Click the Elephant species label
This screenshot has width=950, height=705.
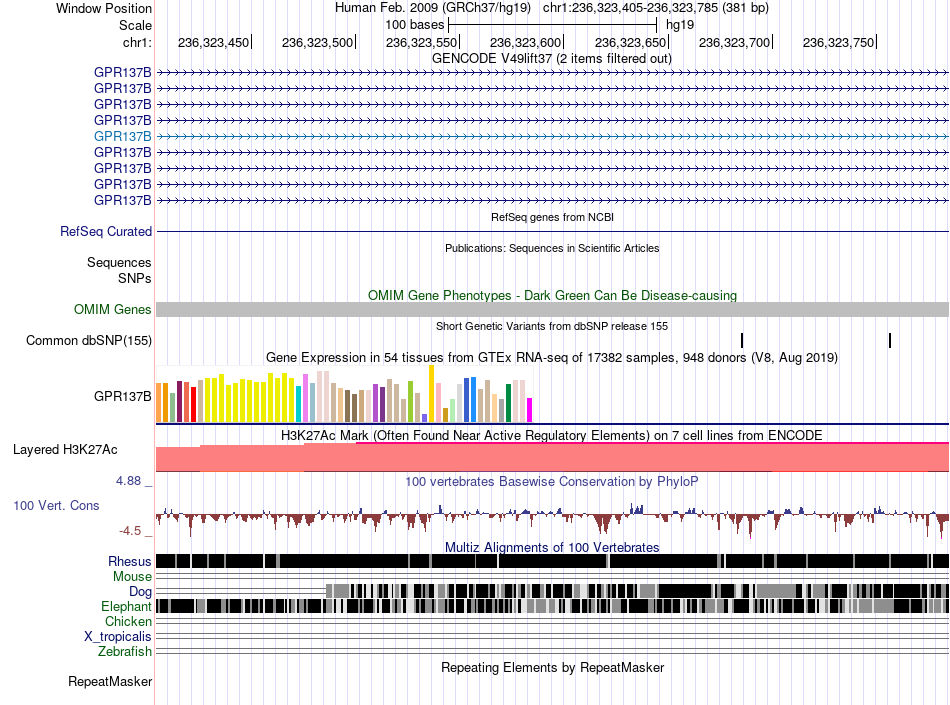point(126,606)
